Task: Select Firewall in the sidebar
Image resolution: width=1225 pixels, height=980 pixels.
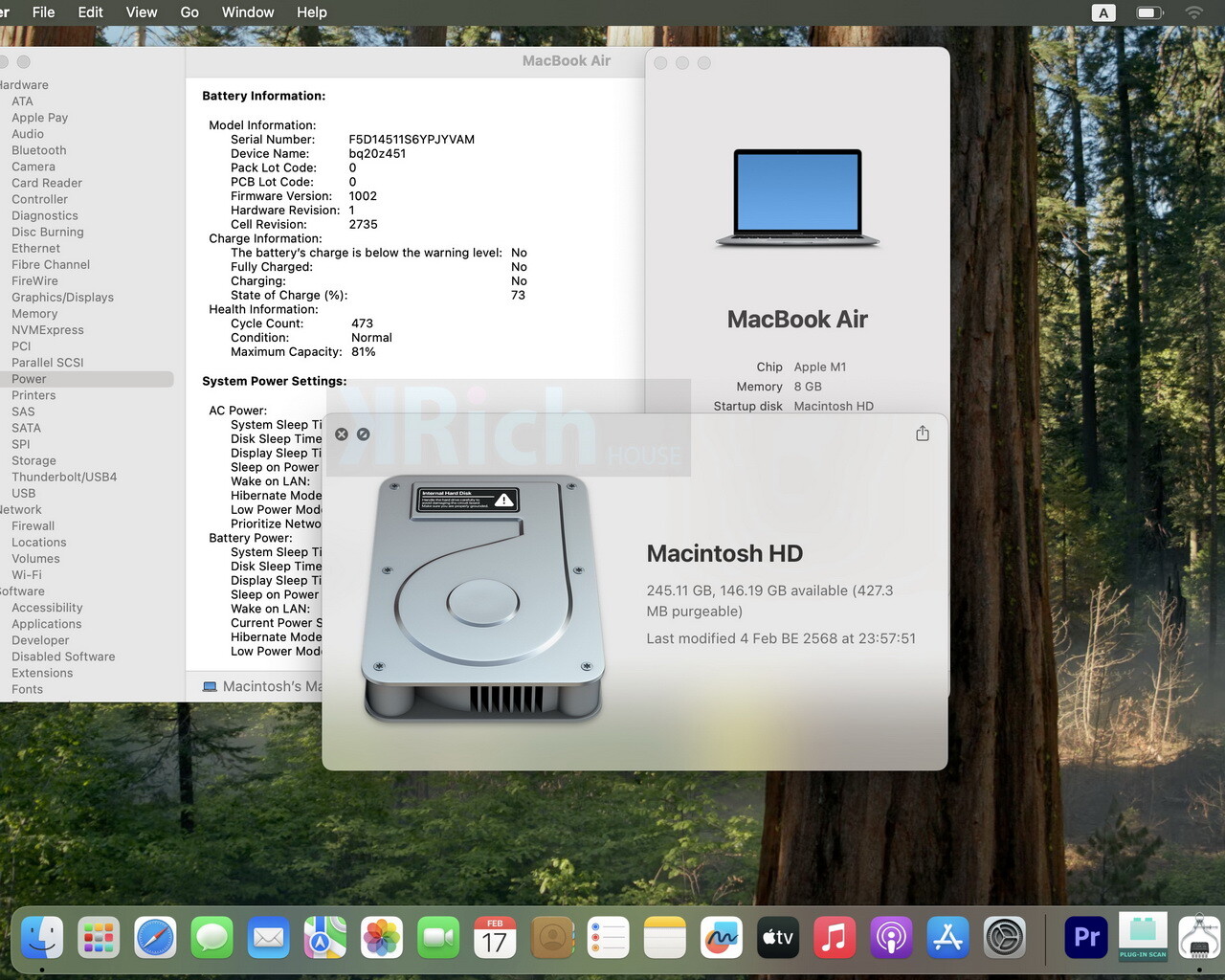Action: tap(33, 526)
